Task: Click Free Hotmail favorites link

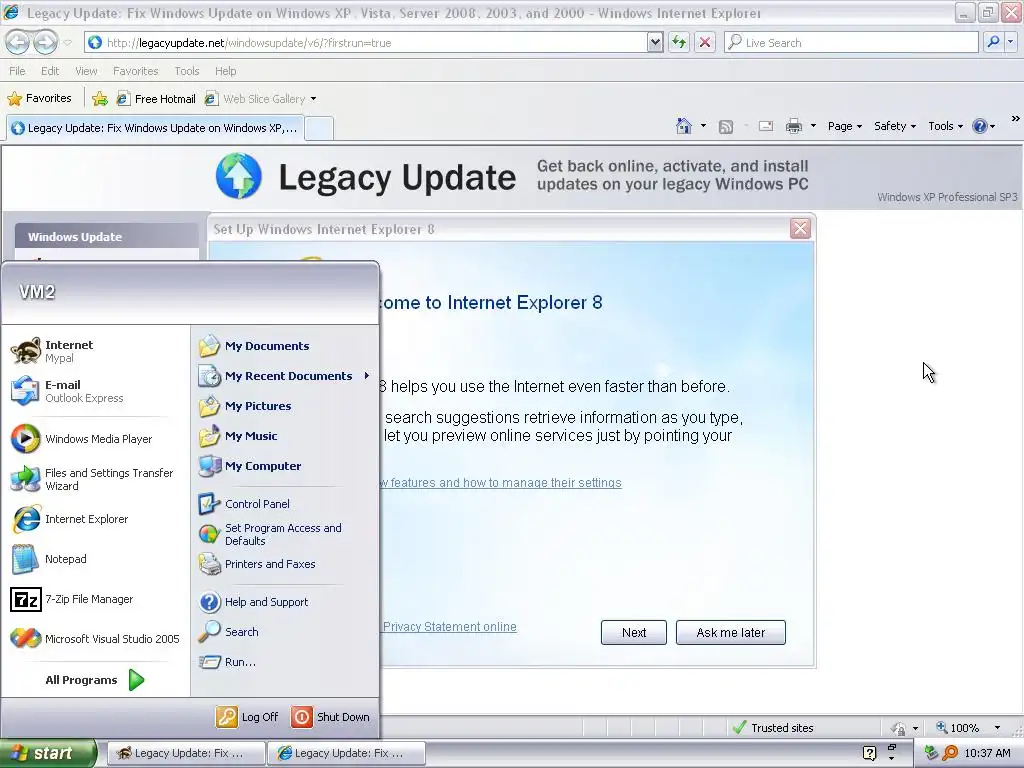Action: pyautogui.click(x=156, y=99)
